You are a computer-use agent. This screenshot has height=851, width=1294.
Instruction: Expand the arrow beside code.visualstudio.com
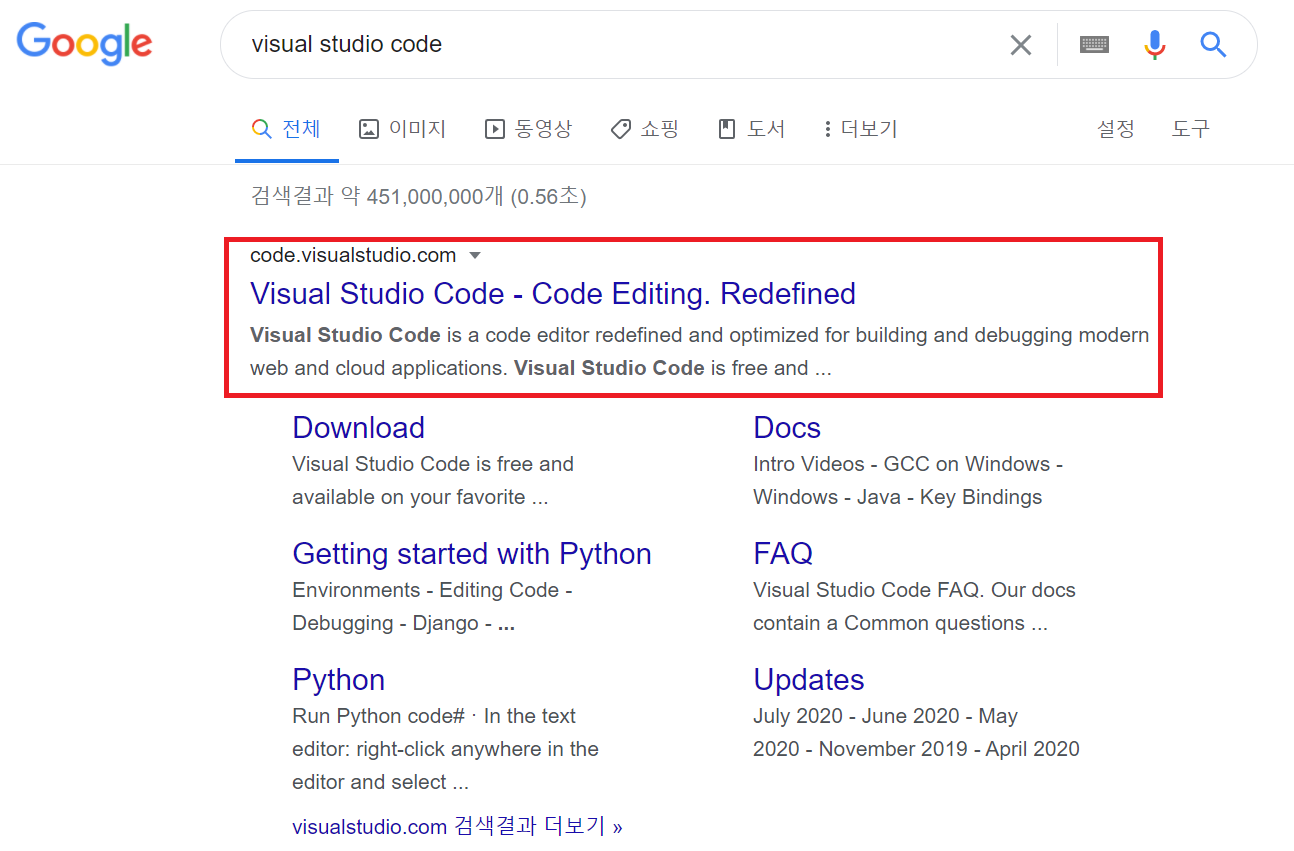pyautogui.click(x=475, y=256)
